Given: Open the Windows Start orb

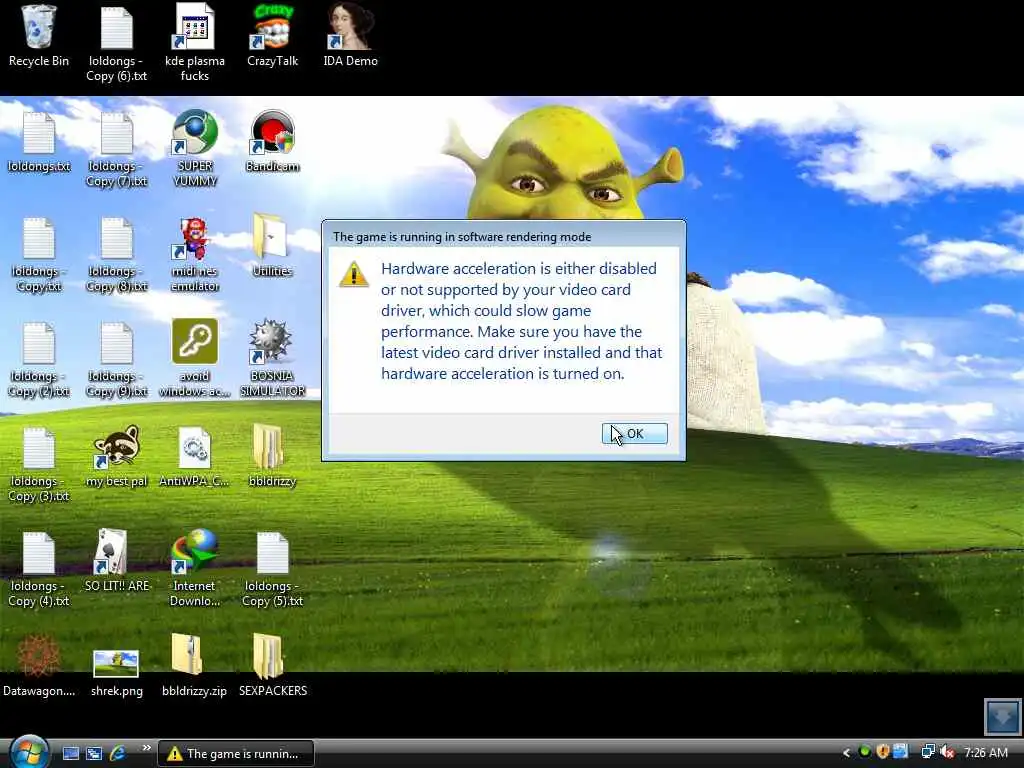Looking at the screenshot, I should [x=29, y=753].
